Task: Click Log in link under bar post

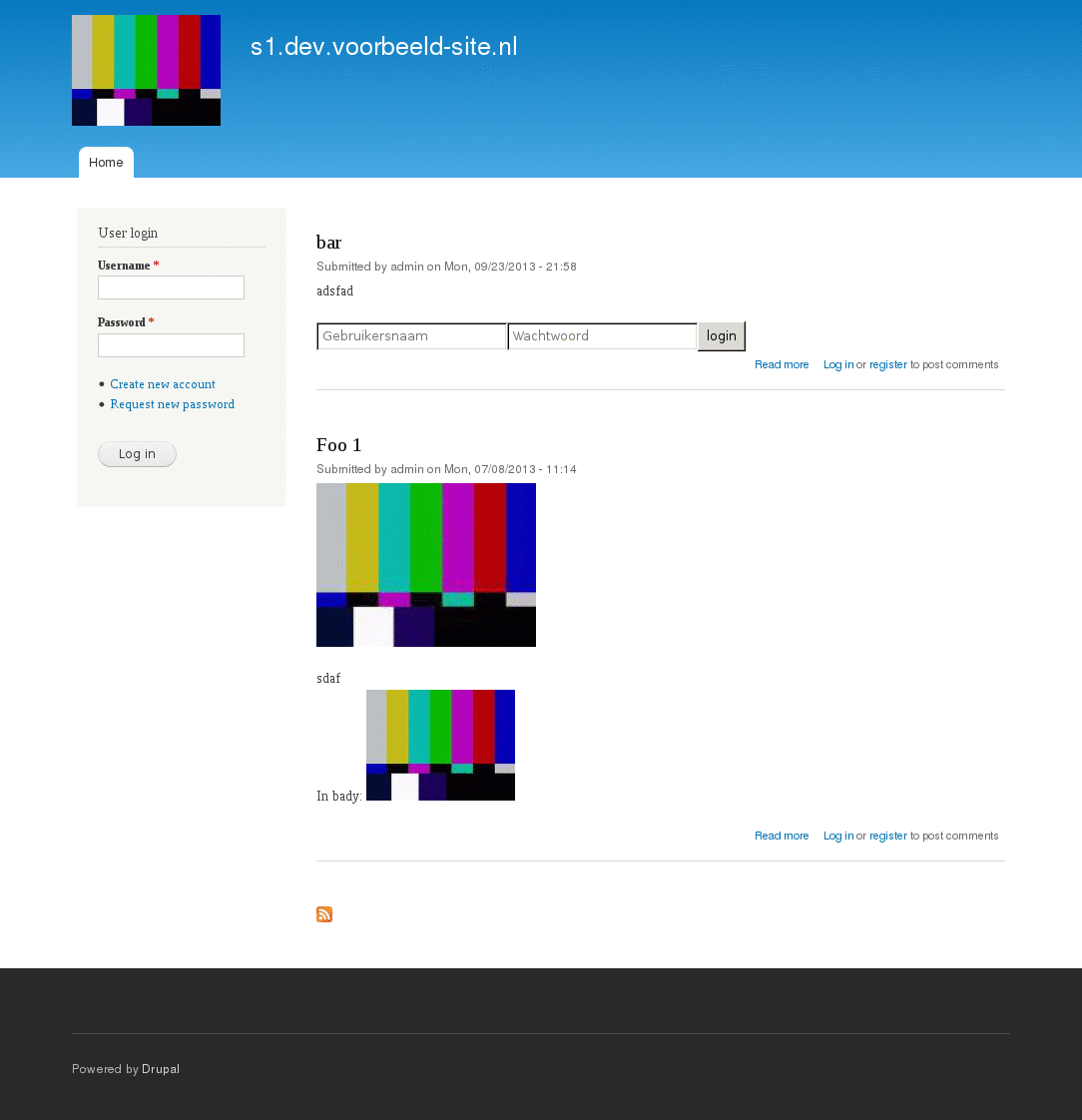Action: point(838,364)
